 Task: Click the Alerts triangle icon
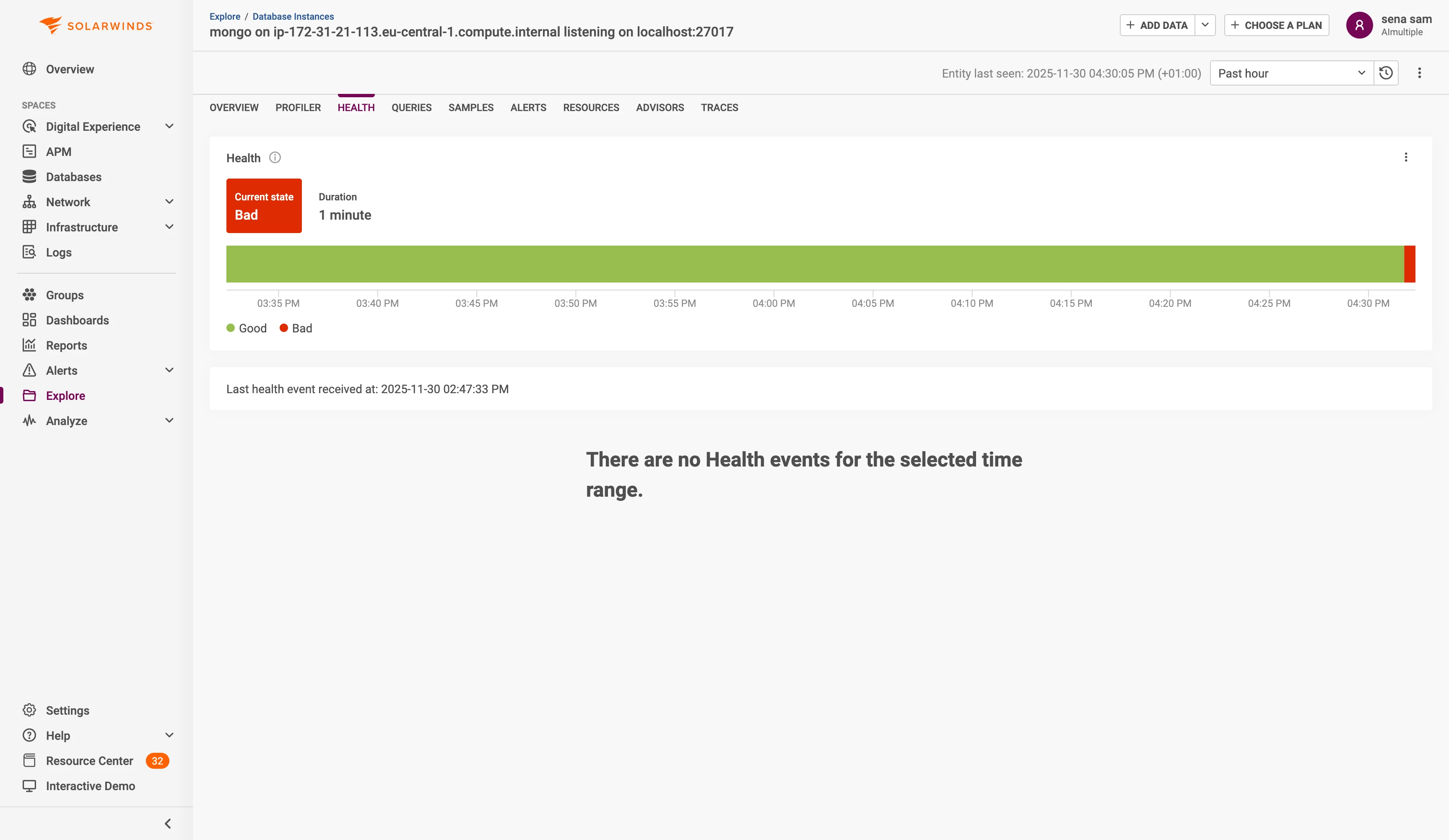(x=29, y=370)
